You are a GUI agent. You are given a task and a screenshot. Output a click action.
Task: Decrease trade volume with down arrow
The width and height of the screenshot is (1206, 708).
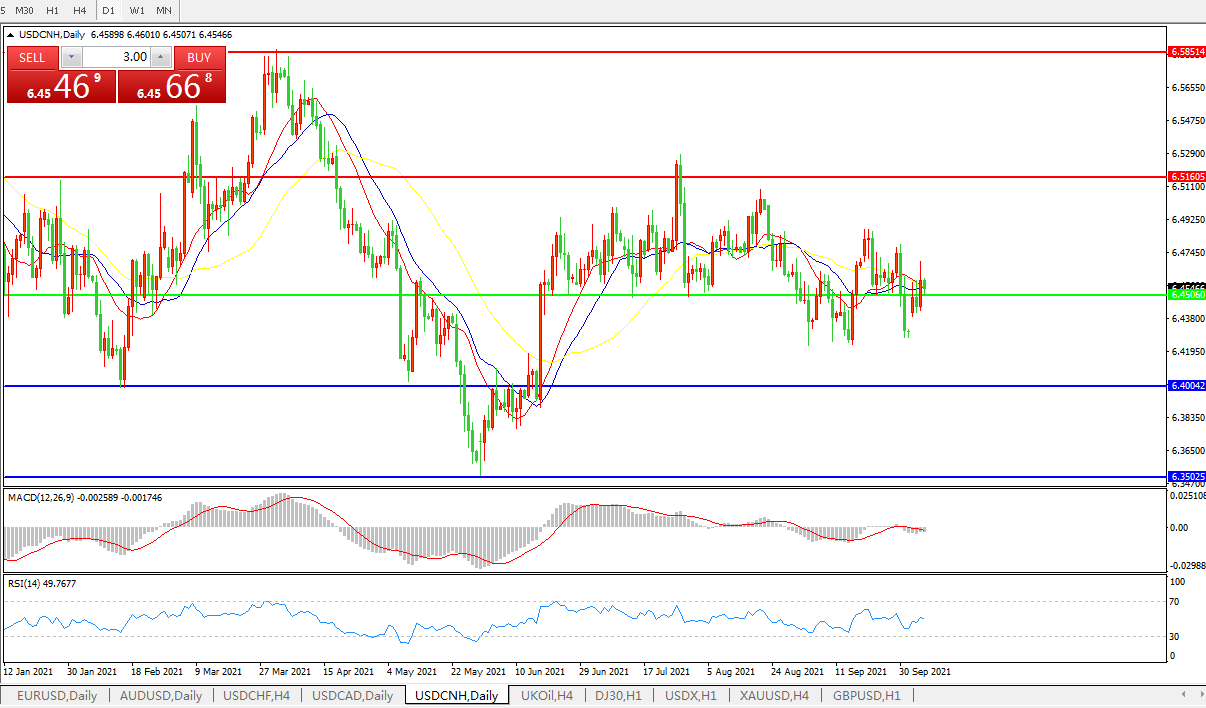(70, 57)
